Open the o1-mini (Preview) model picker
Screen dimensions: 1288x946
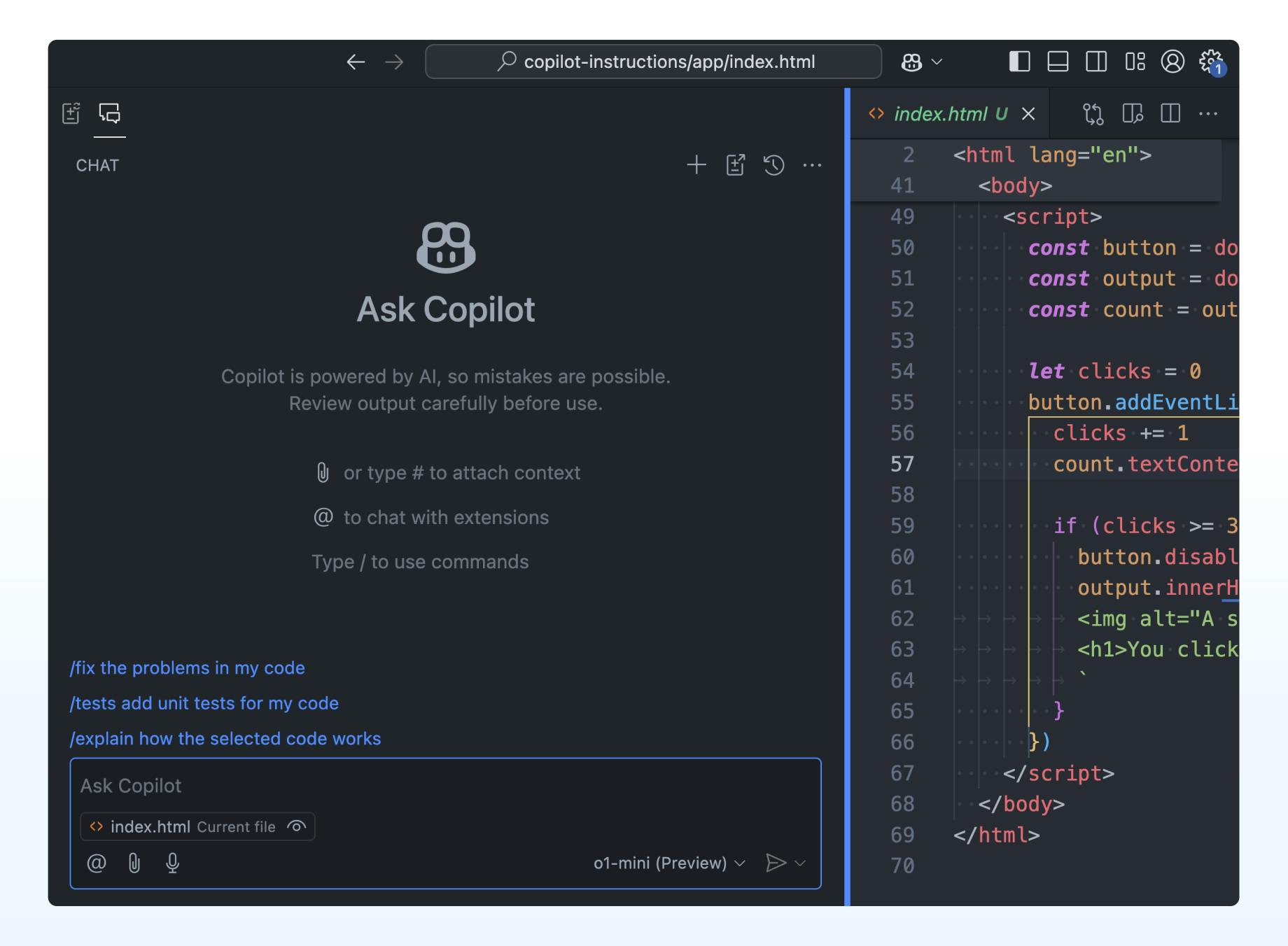pos(669,863)
